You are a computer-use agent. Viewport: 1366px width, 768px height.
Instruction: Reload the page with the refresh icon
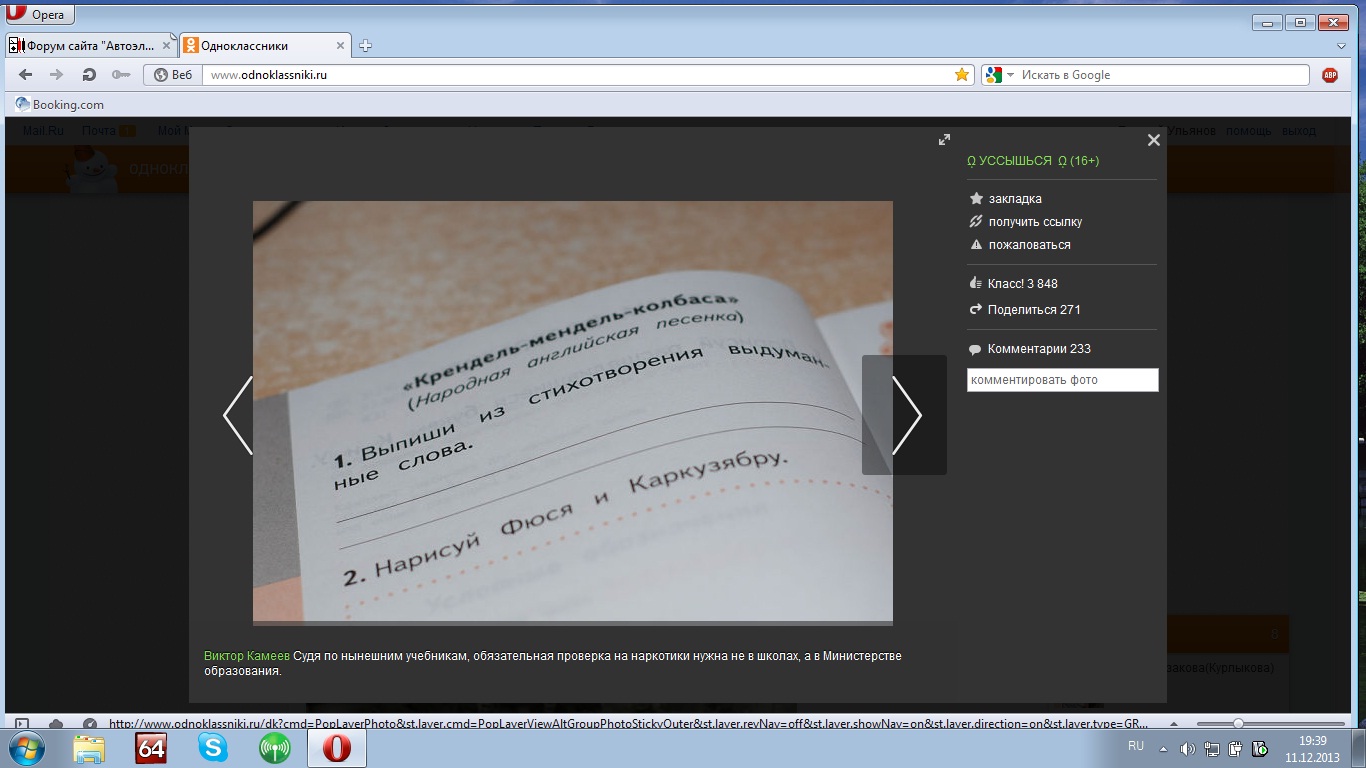tap(89, 75)
